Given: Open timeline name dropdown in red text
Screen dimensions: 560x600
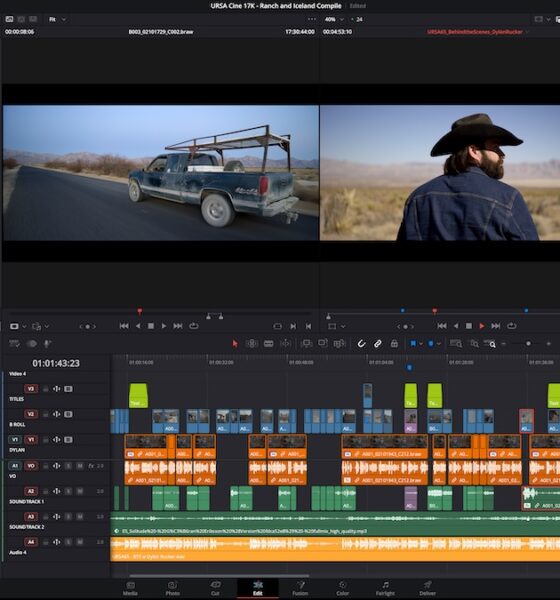Looking at the screenshot, I should pos(527,32).
